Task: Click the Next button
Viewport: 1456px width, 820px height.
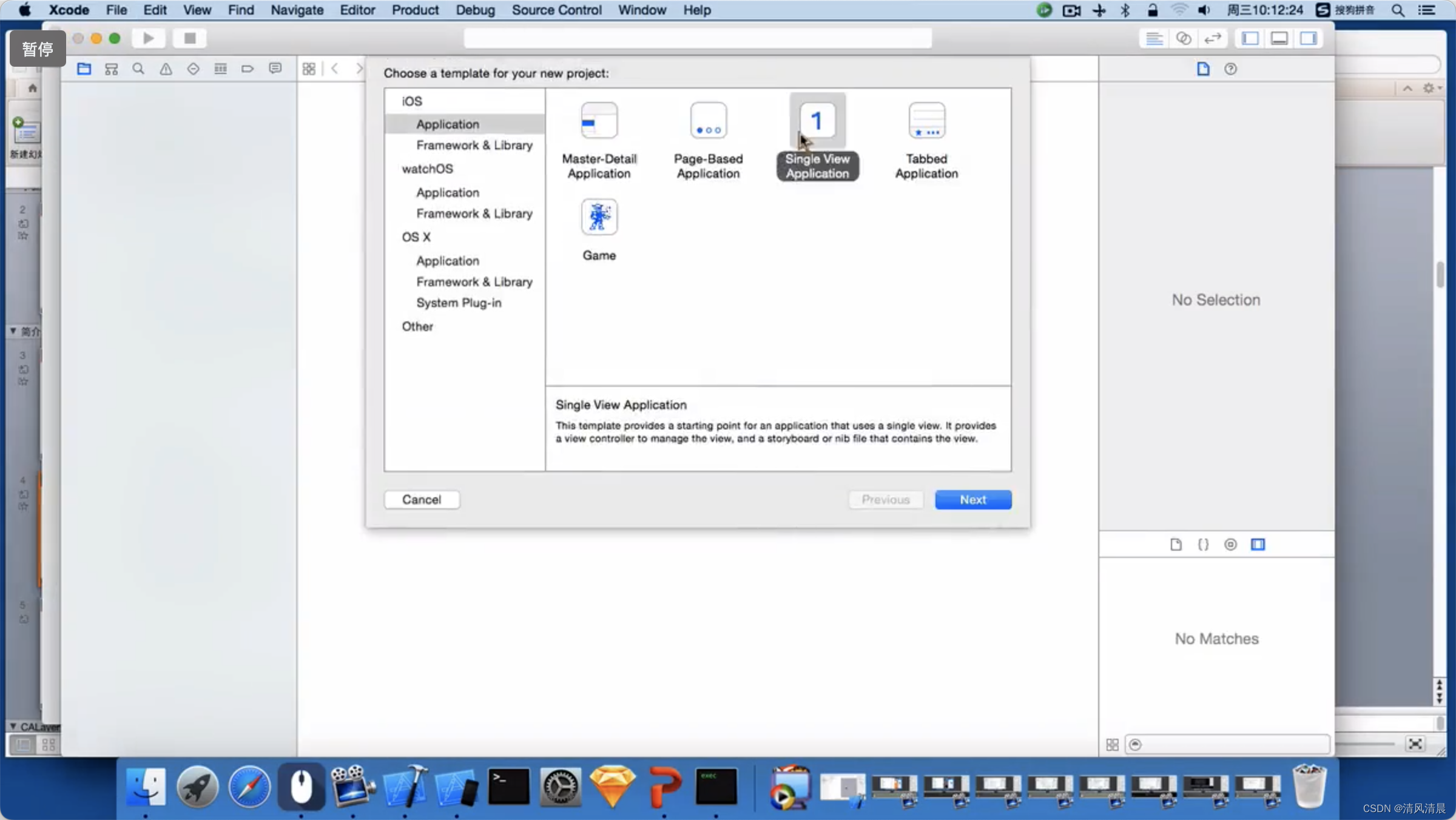Action: [973, 499]
